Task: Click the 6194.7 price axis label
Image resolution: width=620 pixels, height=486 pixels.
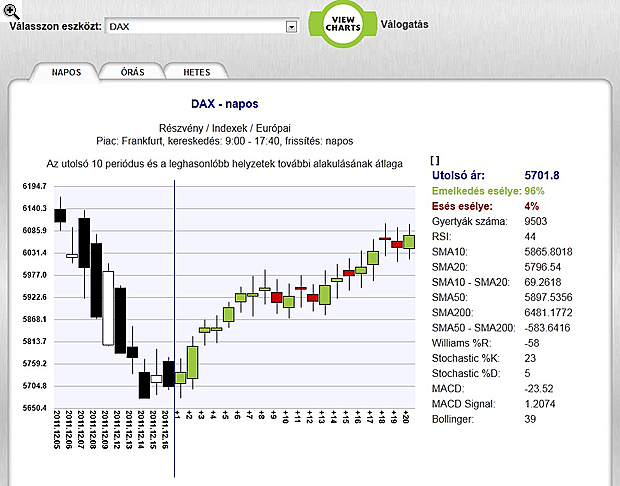Action: (x=34, y=186)
